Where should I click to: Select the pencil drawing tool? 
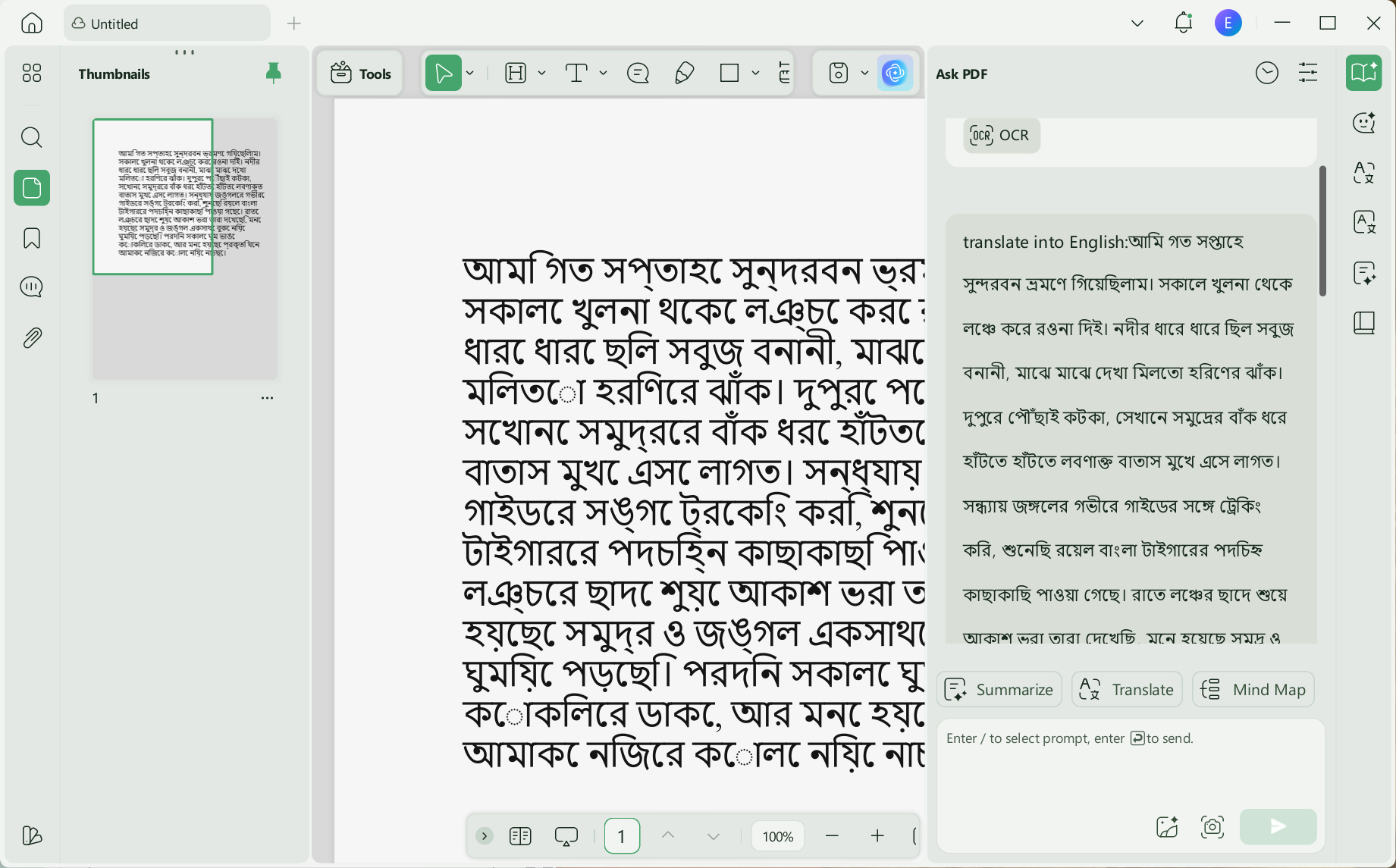tap(684, 74)
